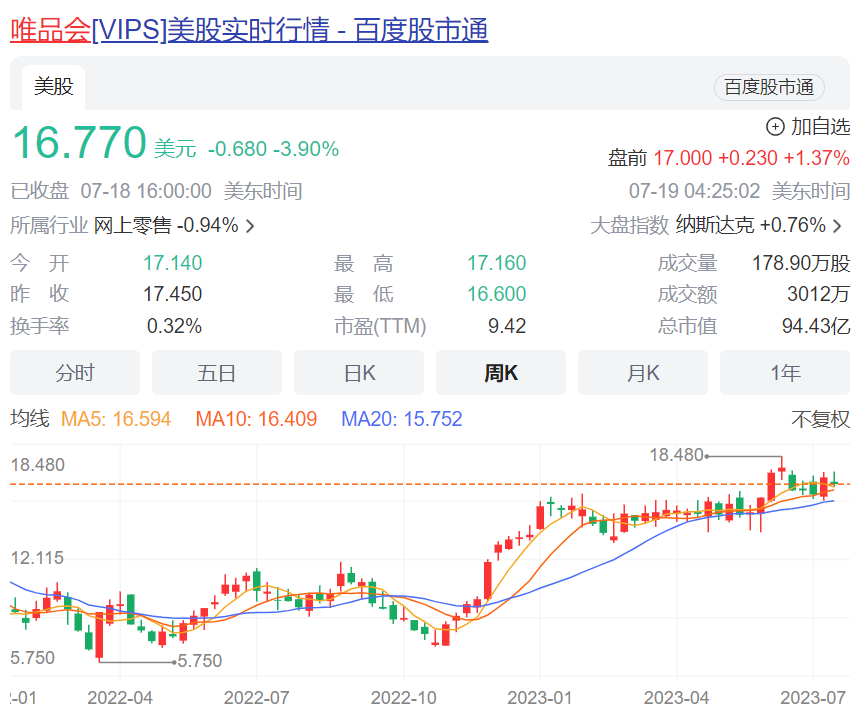Click the 5.750 low marker on chart
Image resolution: width=865 pixels, height=715 pixels.
(x=200, y=661)
